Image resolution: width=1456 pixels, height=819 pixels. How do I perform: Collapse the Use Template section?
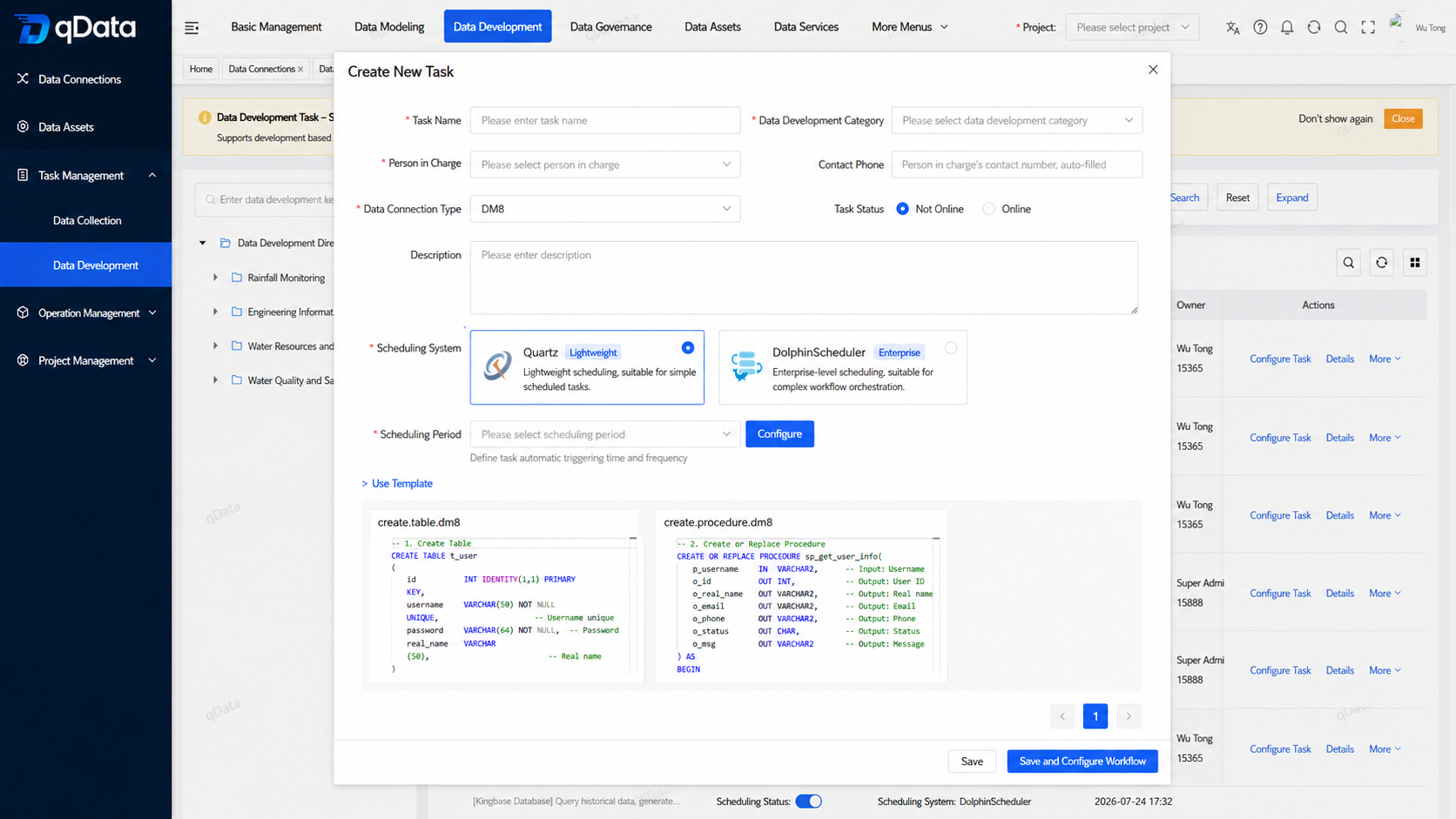coord(397,484)
